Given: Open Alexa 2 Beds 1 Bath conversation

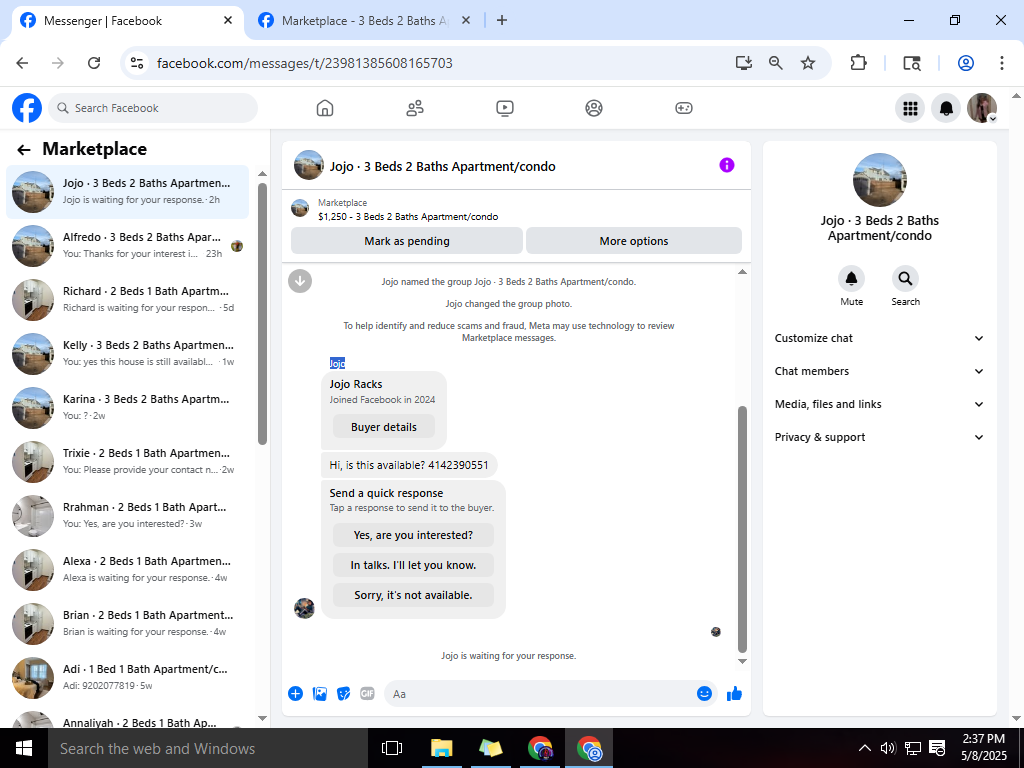Looking at the screenshot, I should pyautogui.click(x=128, y=570).
